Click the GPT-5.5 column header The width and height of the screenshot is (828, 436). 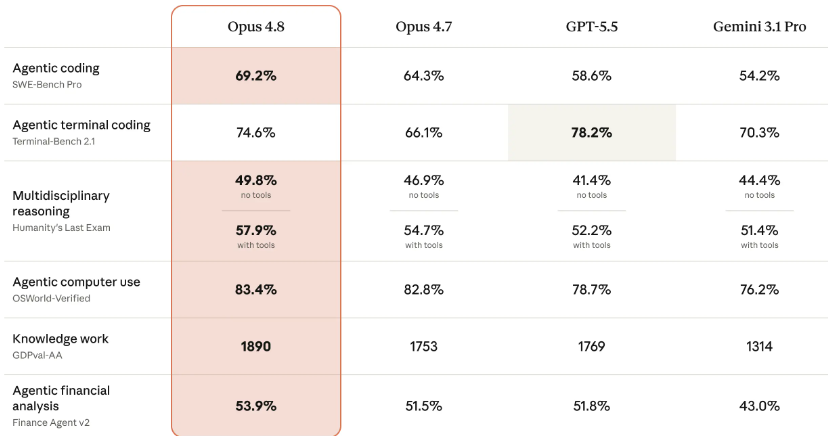pos(591,26)
